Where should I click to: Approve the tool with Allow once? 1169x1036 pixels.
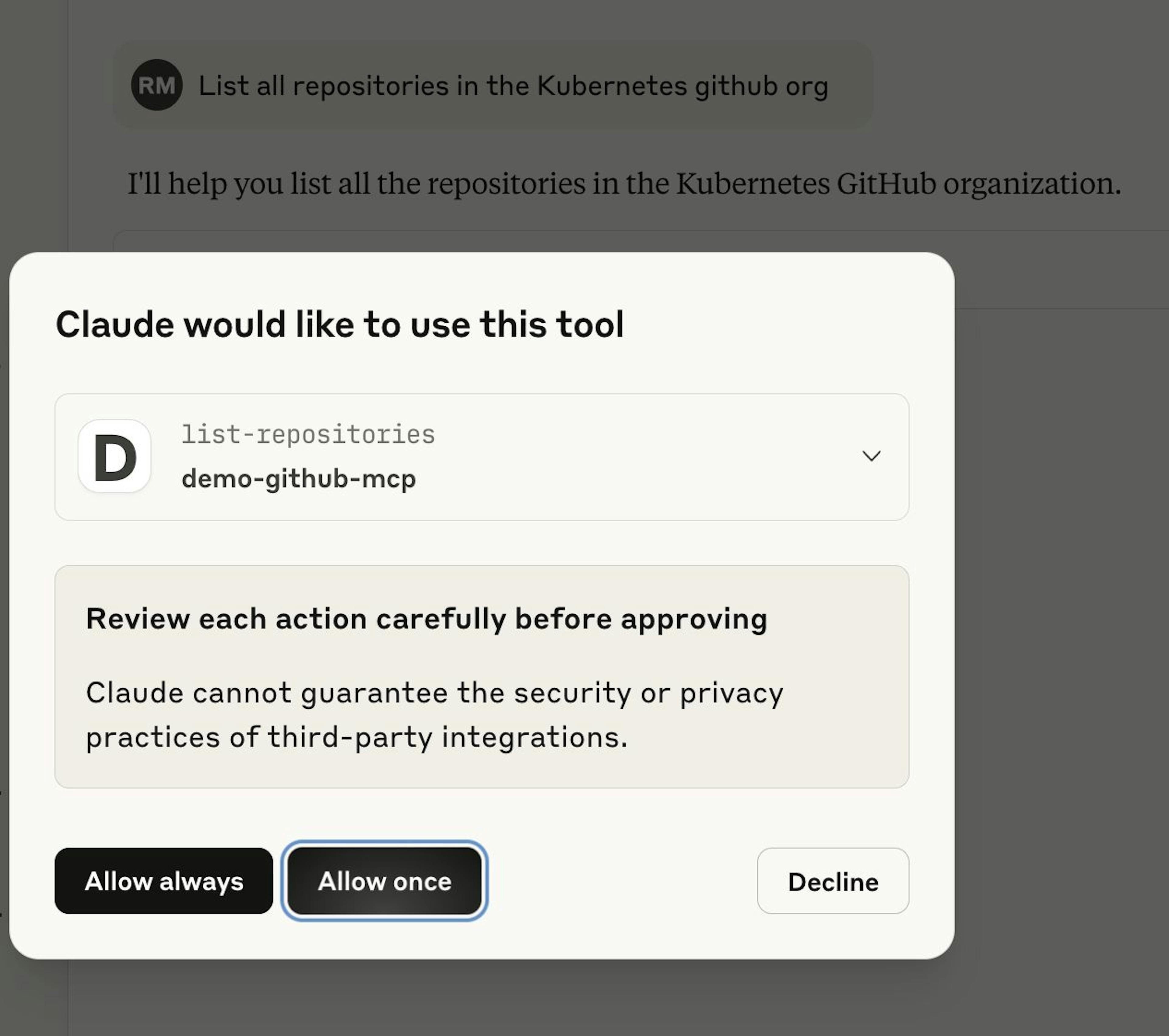pos(384,881)
